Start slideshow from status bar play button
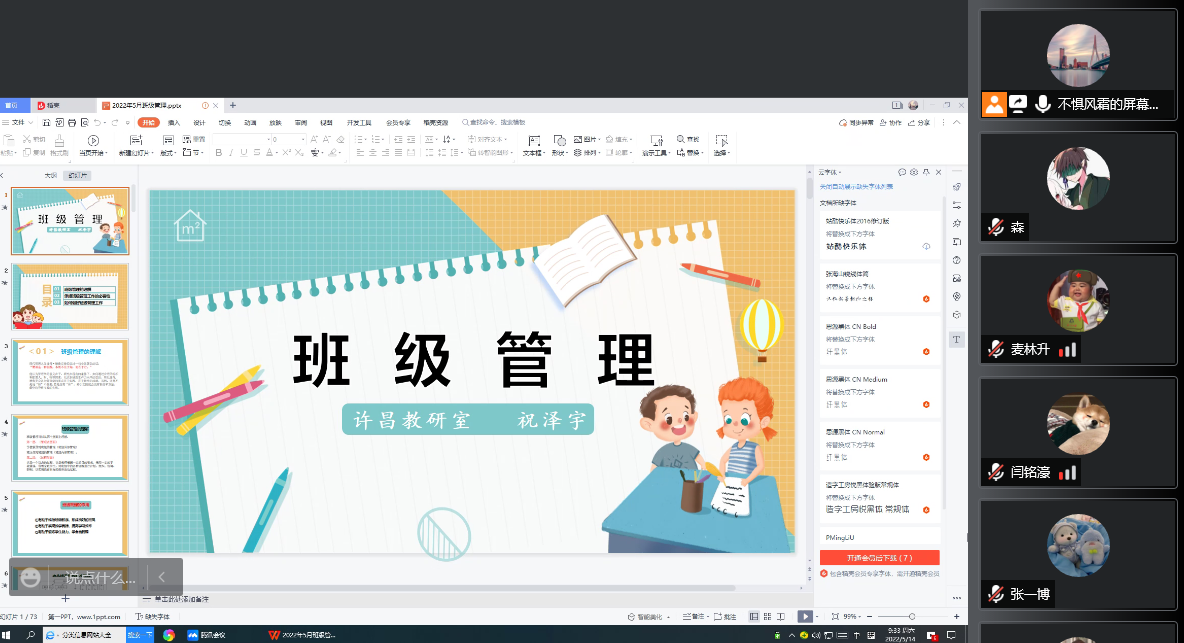Image resolution: width=1184 pixels, height=643 pixels. click(805, 616)
